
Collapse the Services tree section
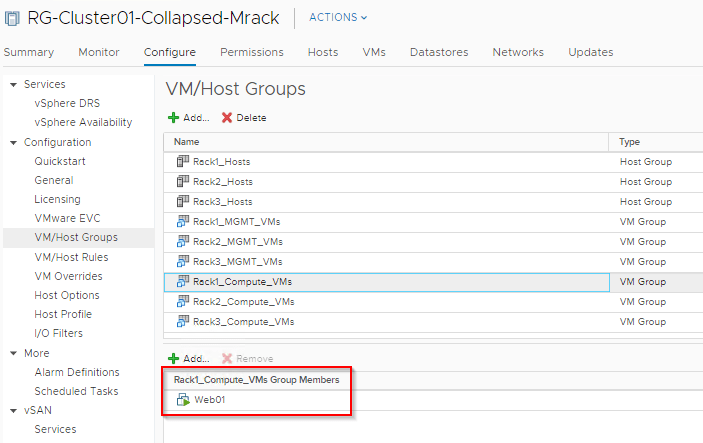pyautogui.click(x=13, y=85)
